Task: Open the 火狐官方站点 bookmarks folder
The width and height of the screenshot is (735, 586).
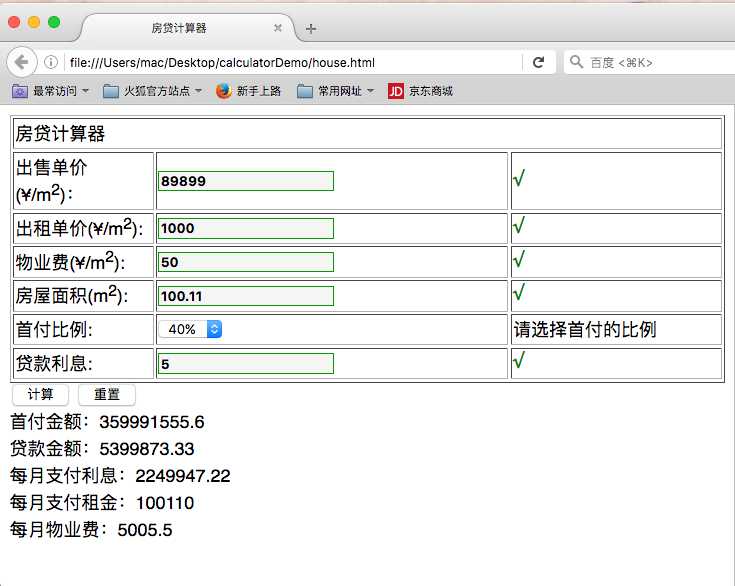Action: coord(152,91)
